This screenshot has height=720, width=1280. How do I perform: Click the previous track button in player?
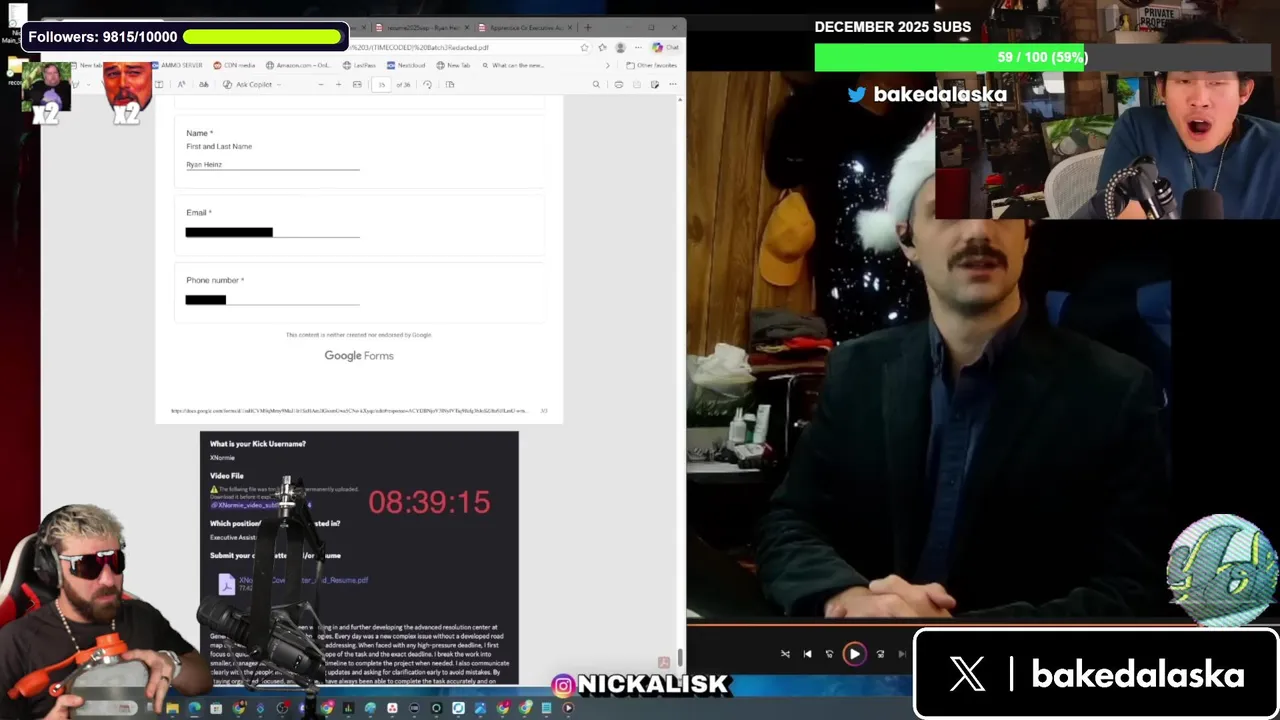[807, 654]
